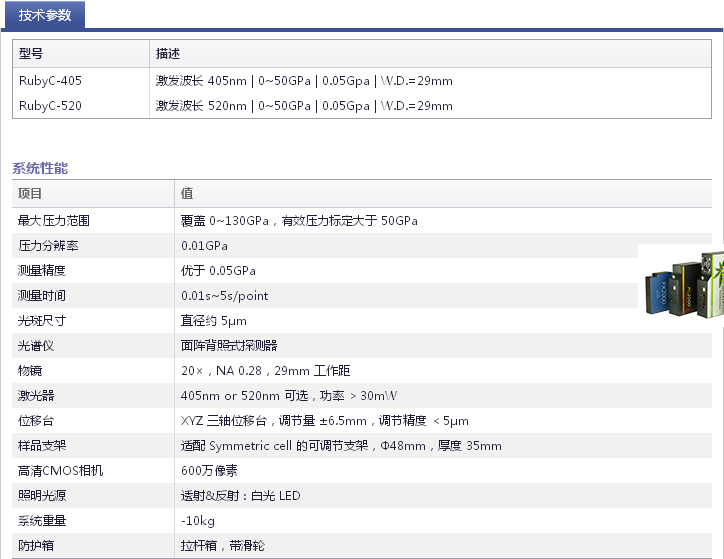Click the 测量时间 row label

pyautogui.click(x=41, y=296)
